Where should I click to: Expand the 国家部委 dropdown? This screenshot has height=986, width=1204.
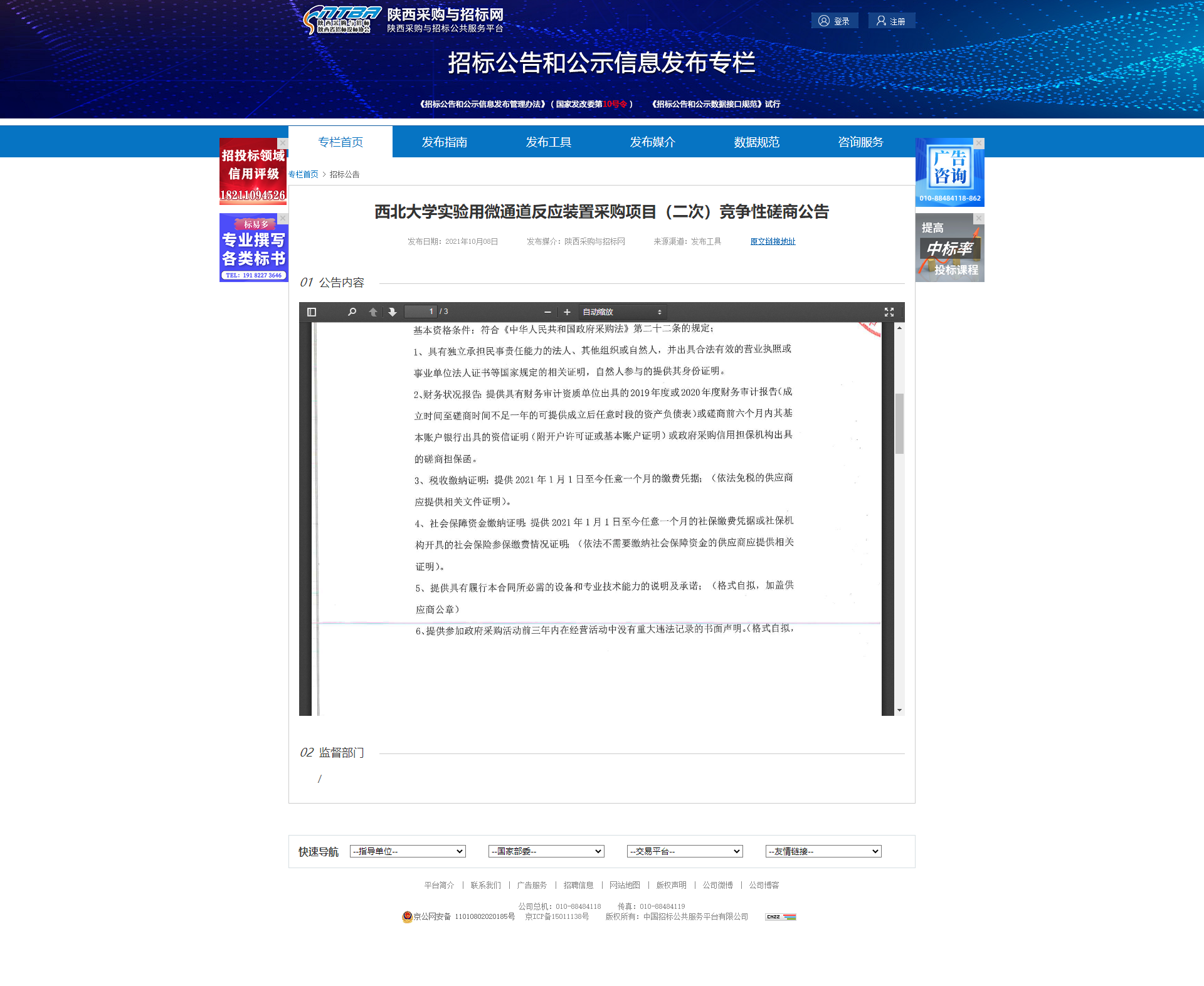coord(546,851)
